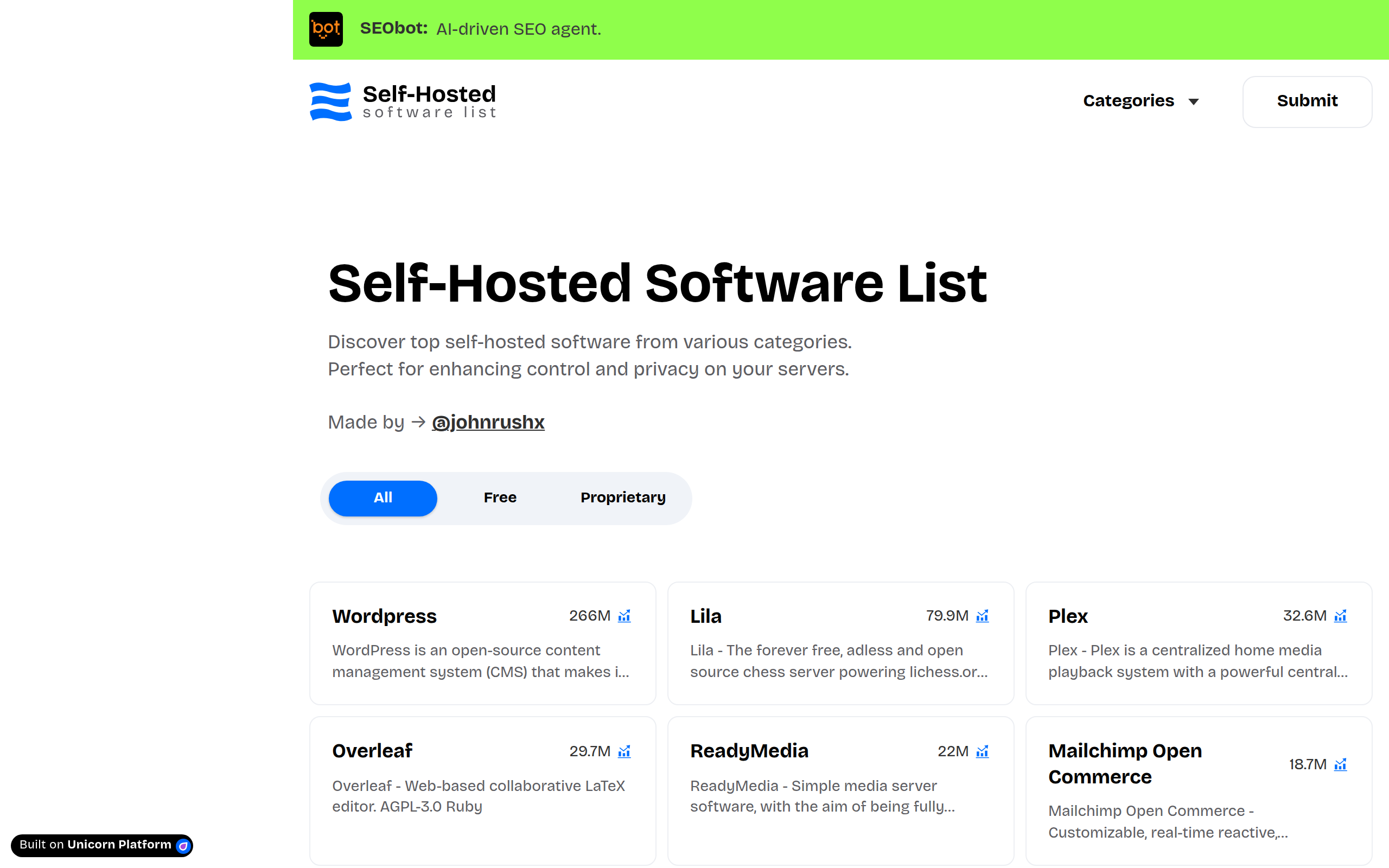This screenshot has width=1389, height=868.
Task: Click the Wordpress description text
Action: (481, 661)
